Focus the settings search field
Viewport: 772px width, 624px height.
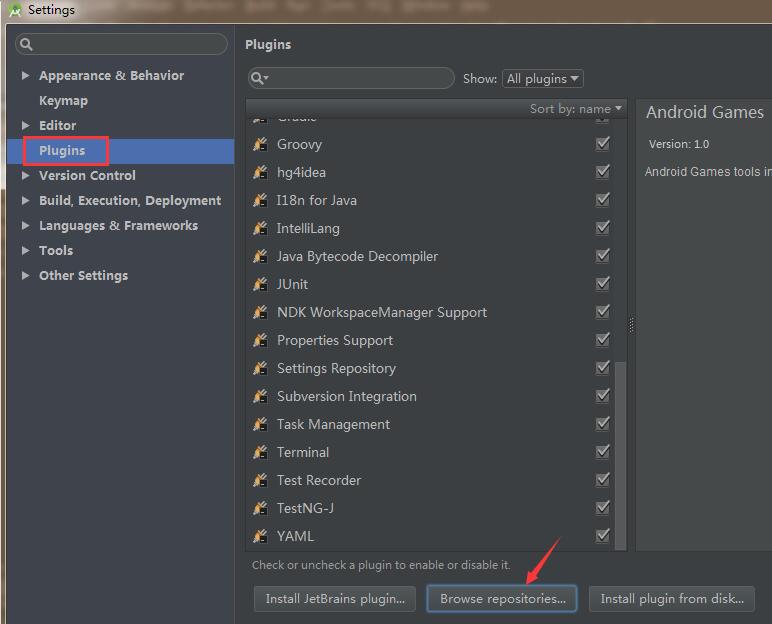[122, 44]
